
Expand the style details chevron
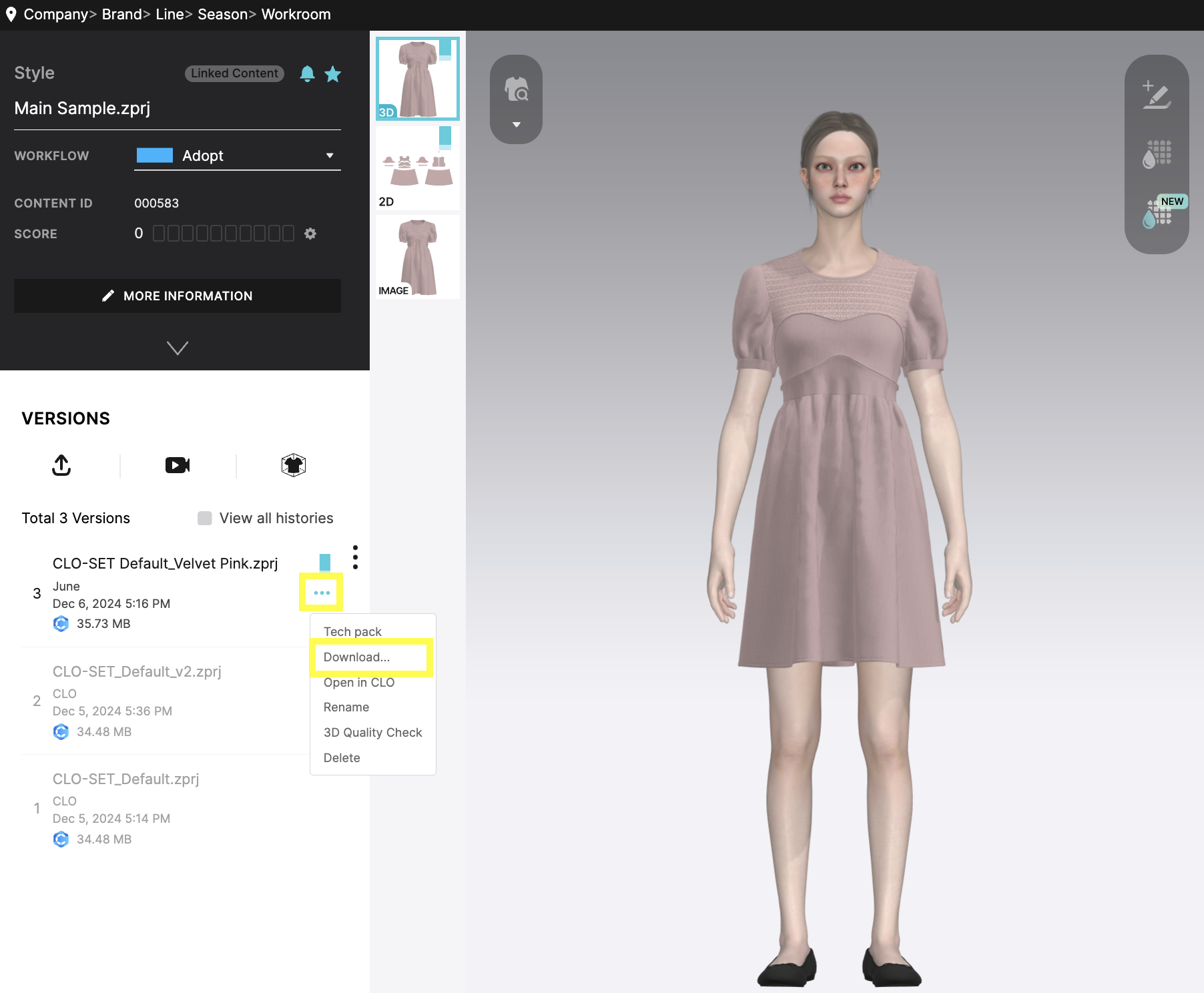[178, 348]
